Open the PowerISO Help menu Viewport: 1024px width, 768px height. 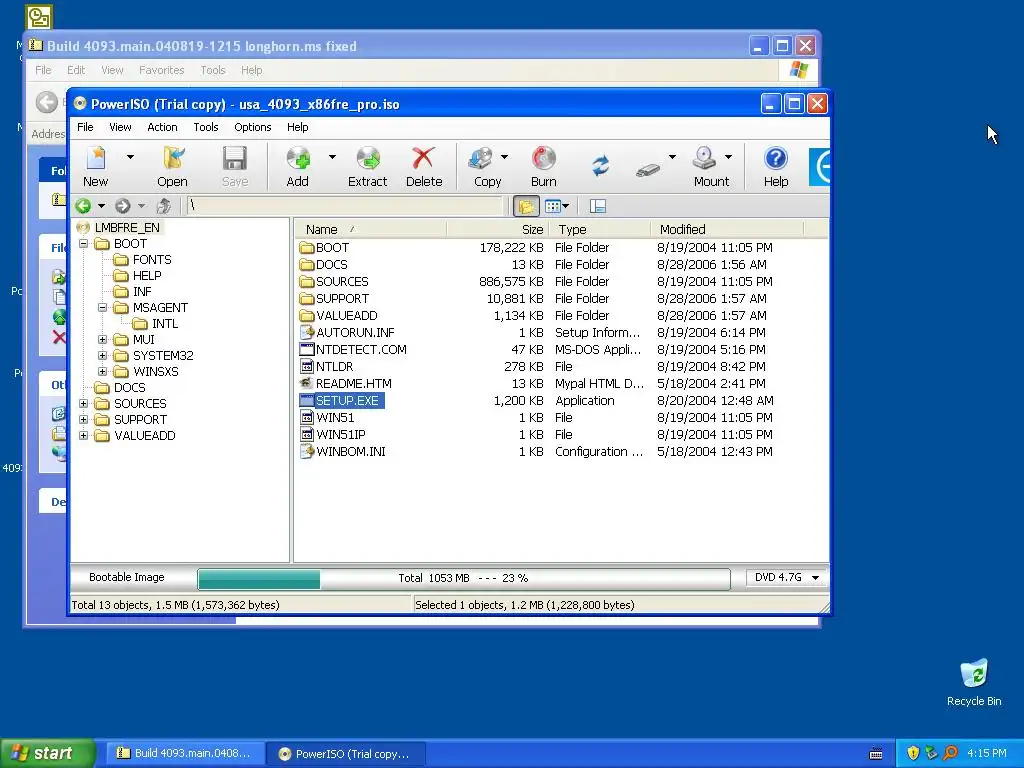click(x=298, y=127)
